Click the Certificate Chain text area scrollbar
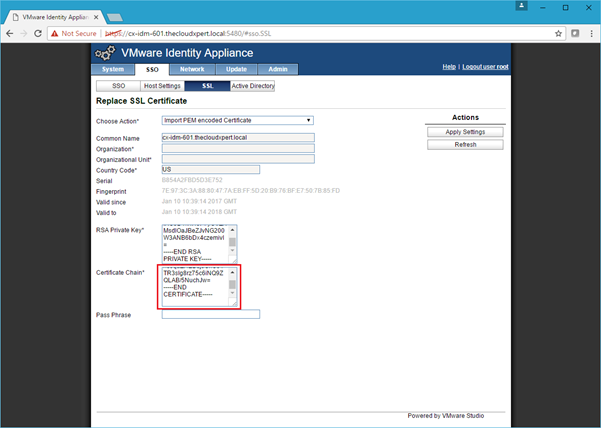 click(234, 284)
